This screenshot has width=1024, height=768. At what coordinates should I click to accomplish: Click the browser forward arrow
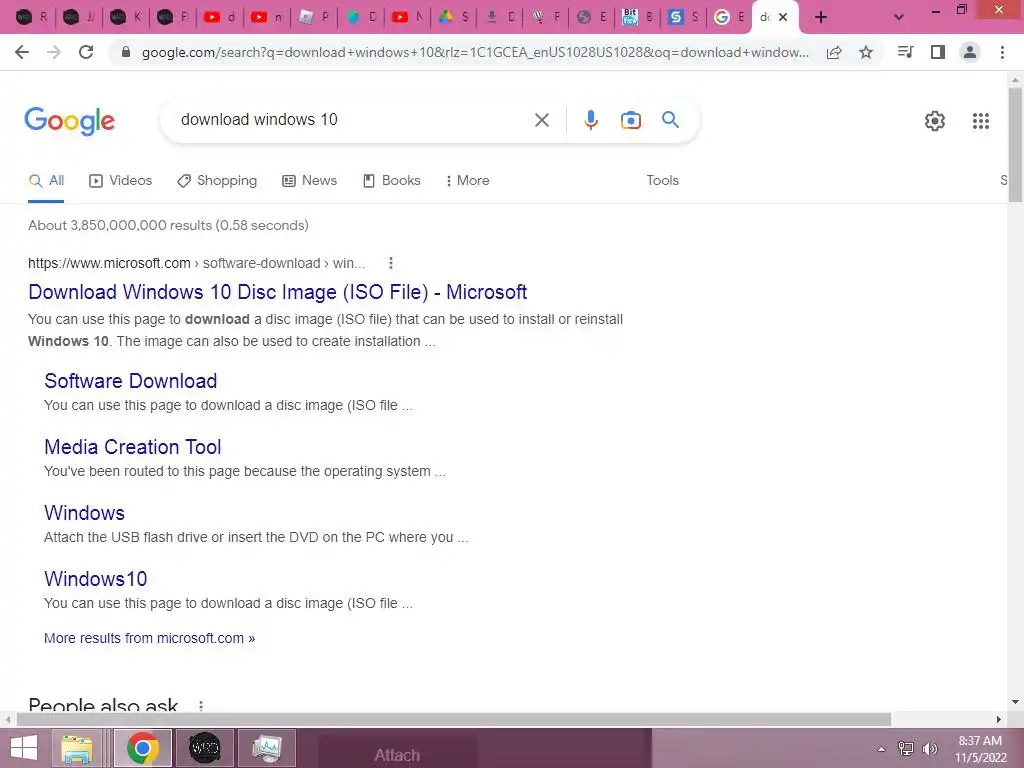coord(54,52)
